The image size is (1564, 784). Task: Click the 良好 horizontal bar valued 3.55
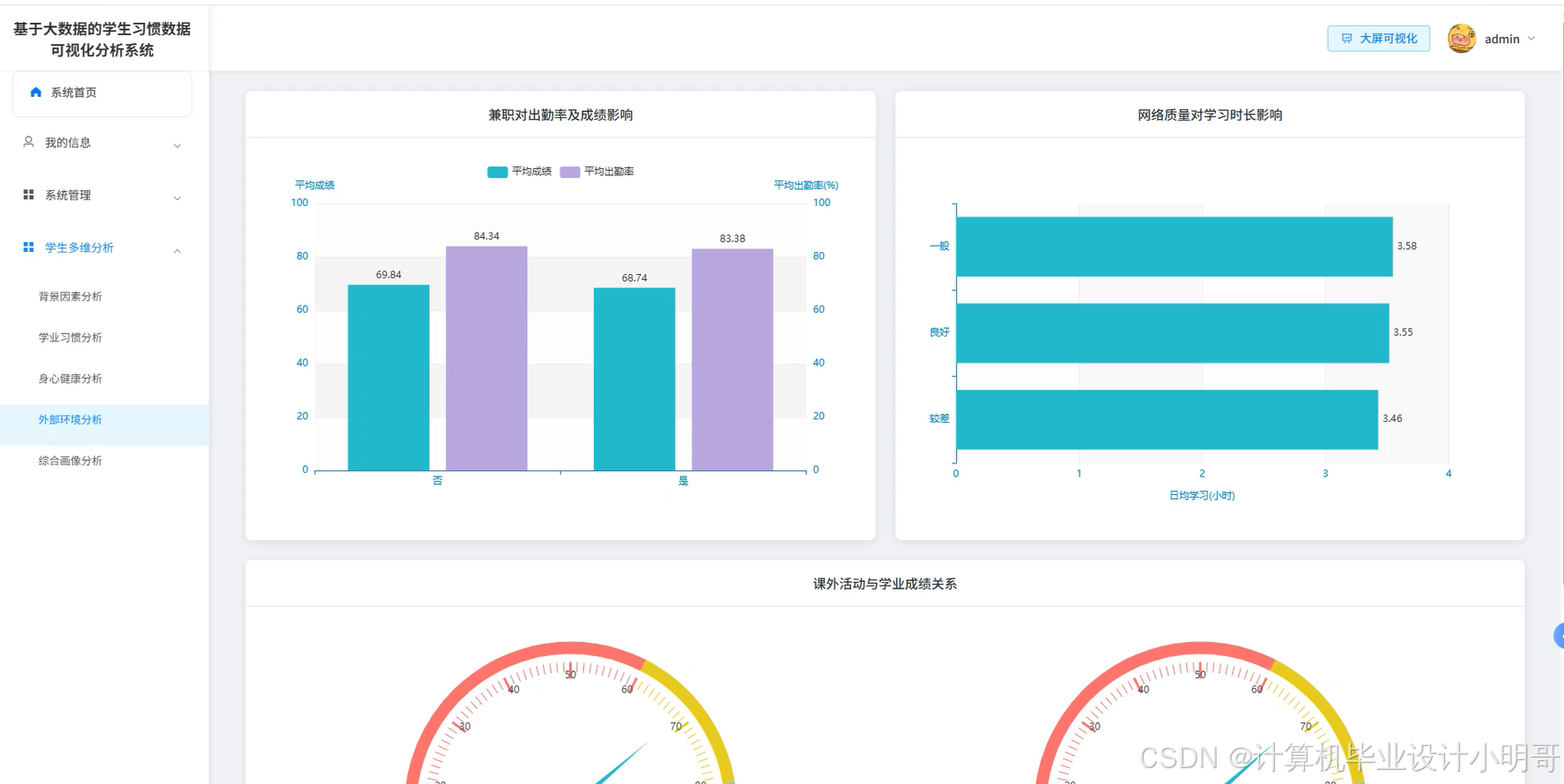tap(1173, 333)
